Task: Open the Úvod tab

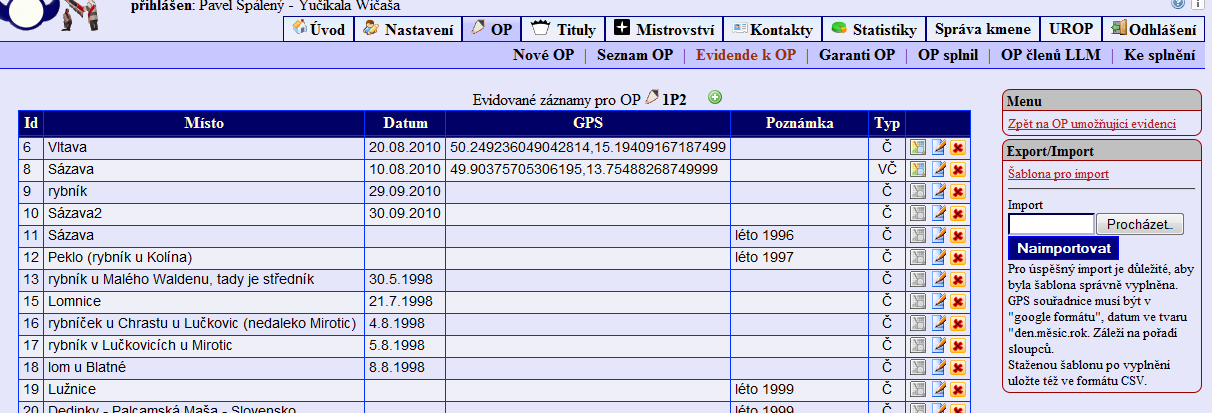Action: point(319,29)
